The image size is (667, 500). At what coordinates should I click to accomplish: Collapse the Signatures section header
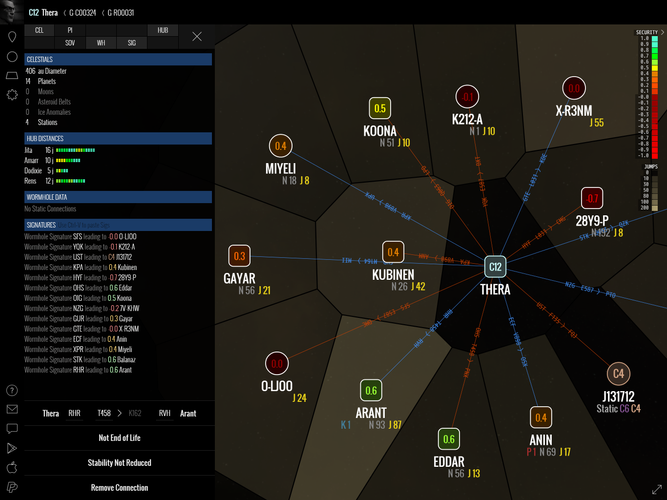(118, 225)
